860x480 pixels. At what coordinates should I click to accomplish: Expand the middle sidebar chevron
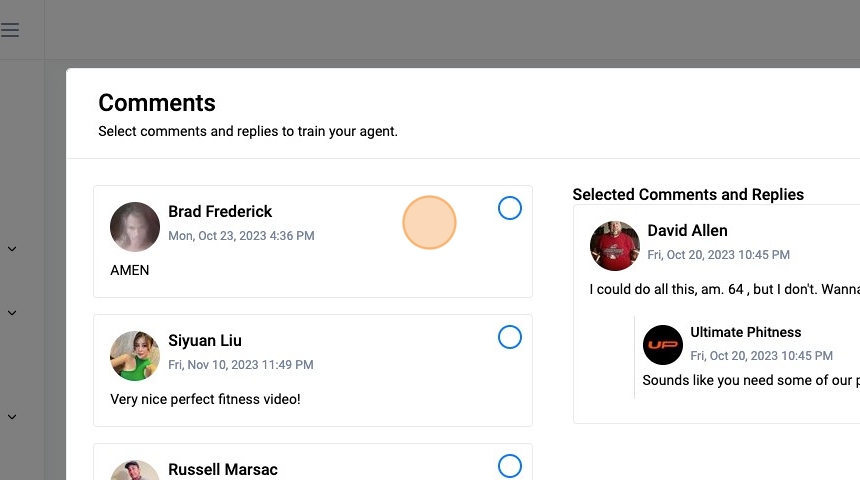pyautogui.click(x=12, y=313)
